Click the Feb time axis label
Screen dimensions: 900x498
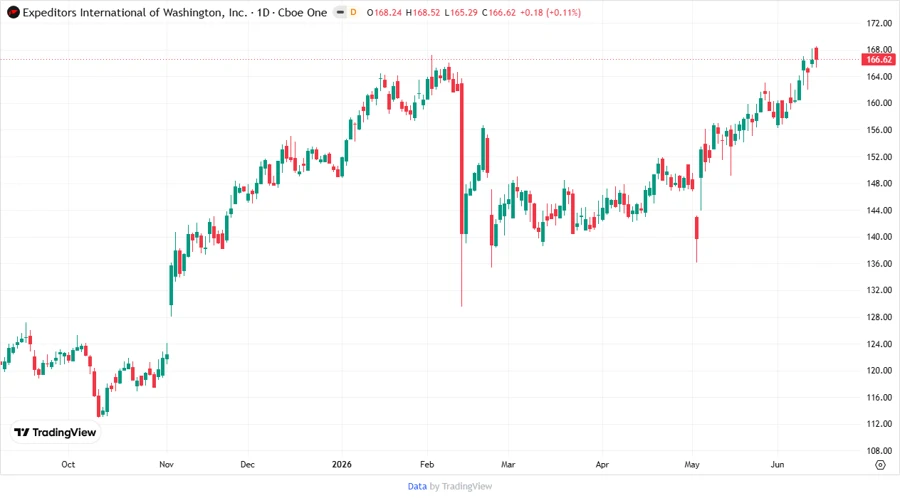tap(427, 465)
